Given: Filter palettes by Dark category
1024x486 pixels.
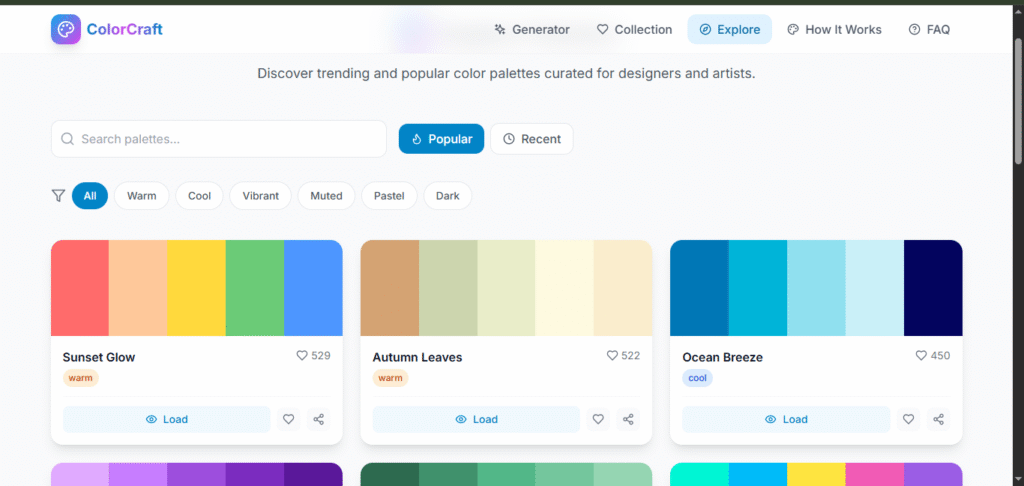Looking at the screenshot, I should (447, 196).
